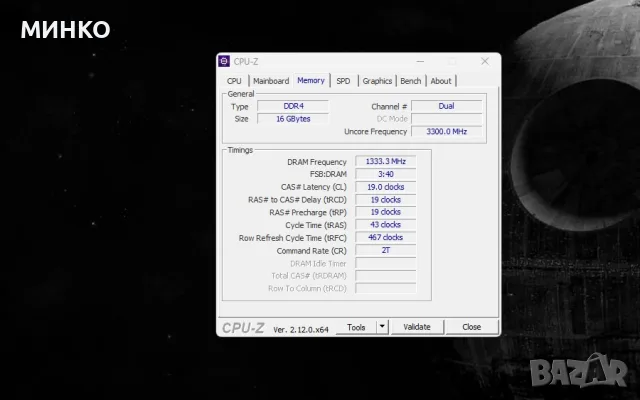640x400 pixels.
Task: Select the 16 GBytes size value
Action: 293,119
